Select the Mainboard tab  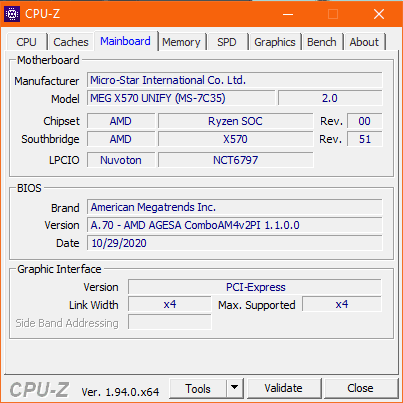pos(126,41)
